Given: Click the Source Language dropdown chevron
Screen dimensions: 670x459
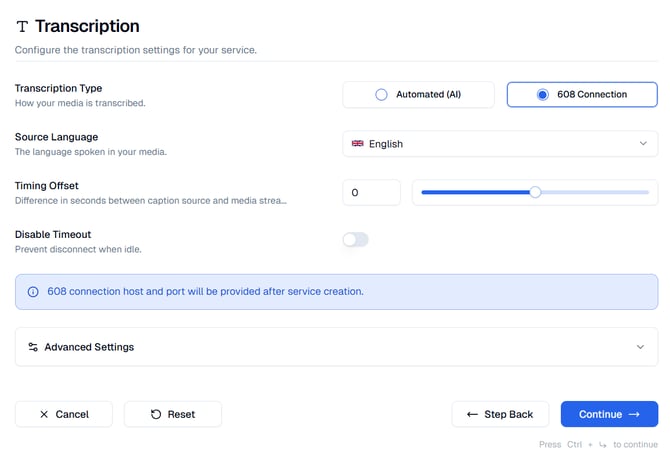Looking at the screenshot, I should (643, 144).
